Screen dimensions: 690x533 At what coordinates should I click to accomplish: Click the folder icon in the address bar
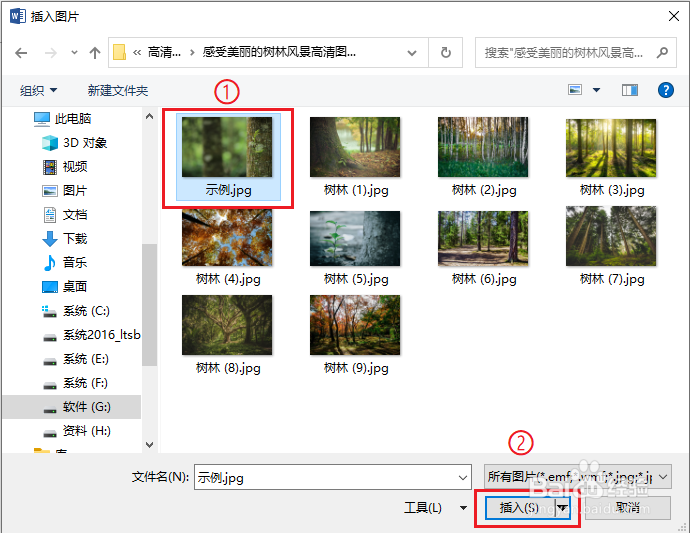[x=119, y=52]
